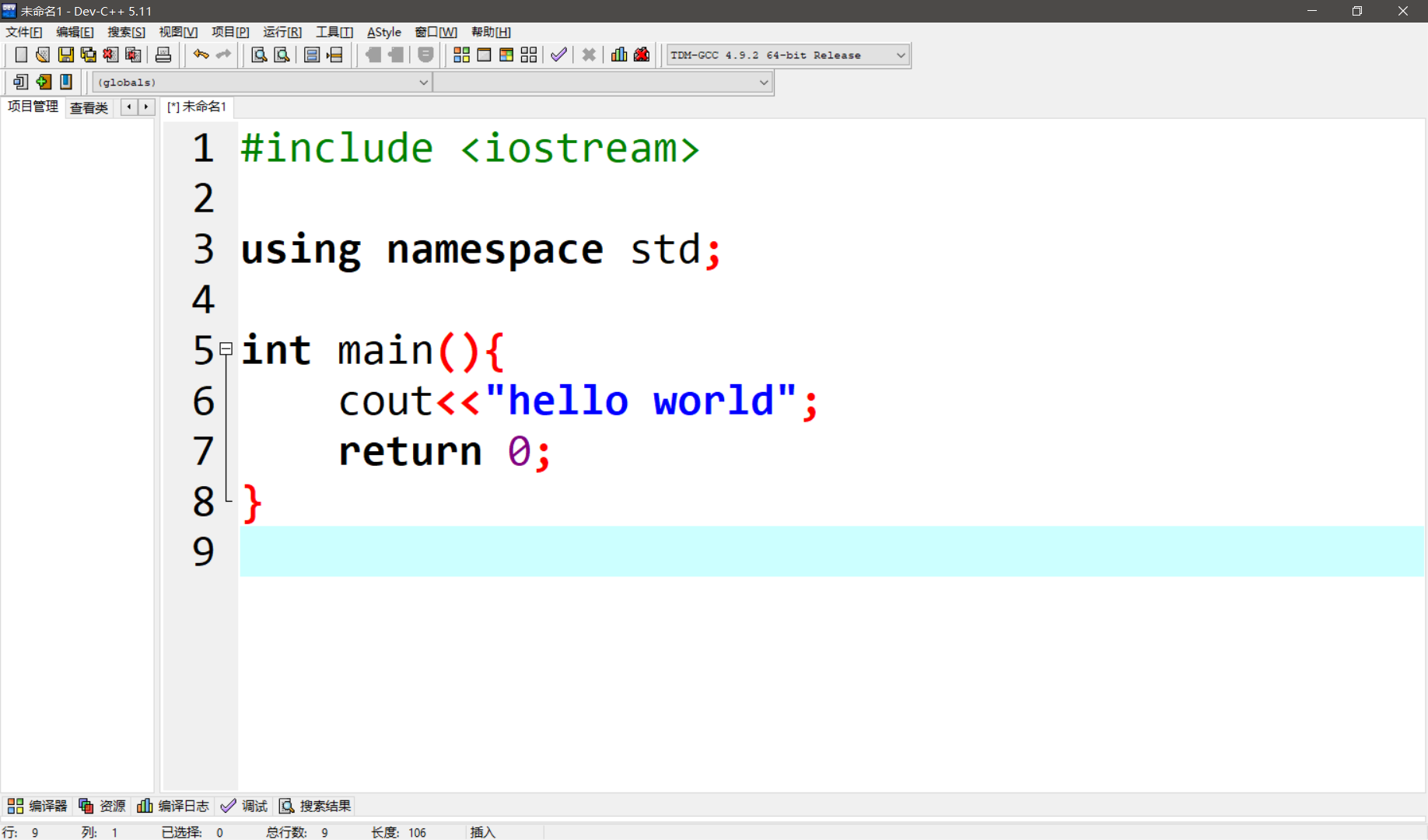Expand the (globals) scope dropdown
The image size is (1428, 840).
click(261, 82)
